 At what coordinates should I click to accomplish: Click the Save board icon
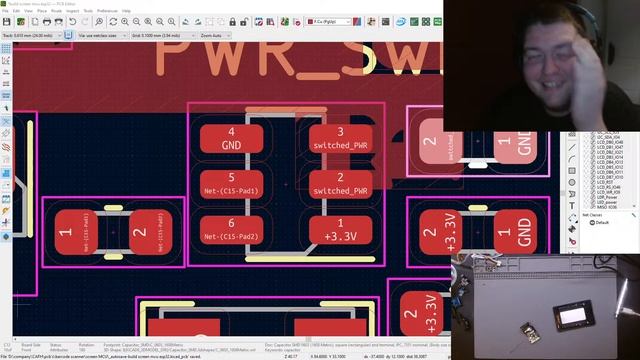point(7,22)
